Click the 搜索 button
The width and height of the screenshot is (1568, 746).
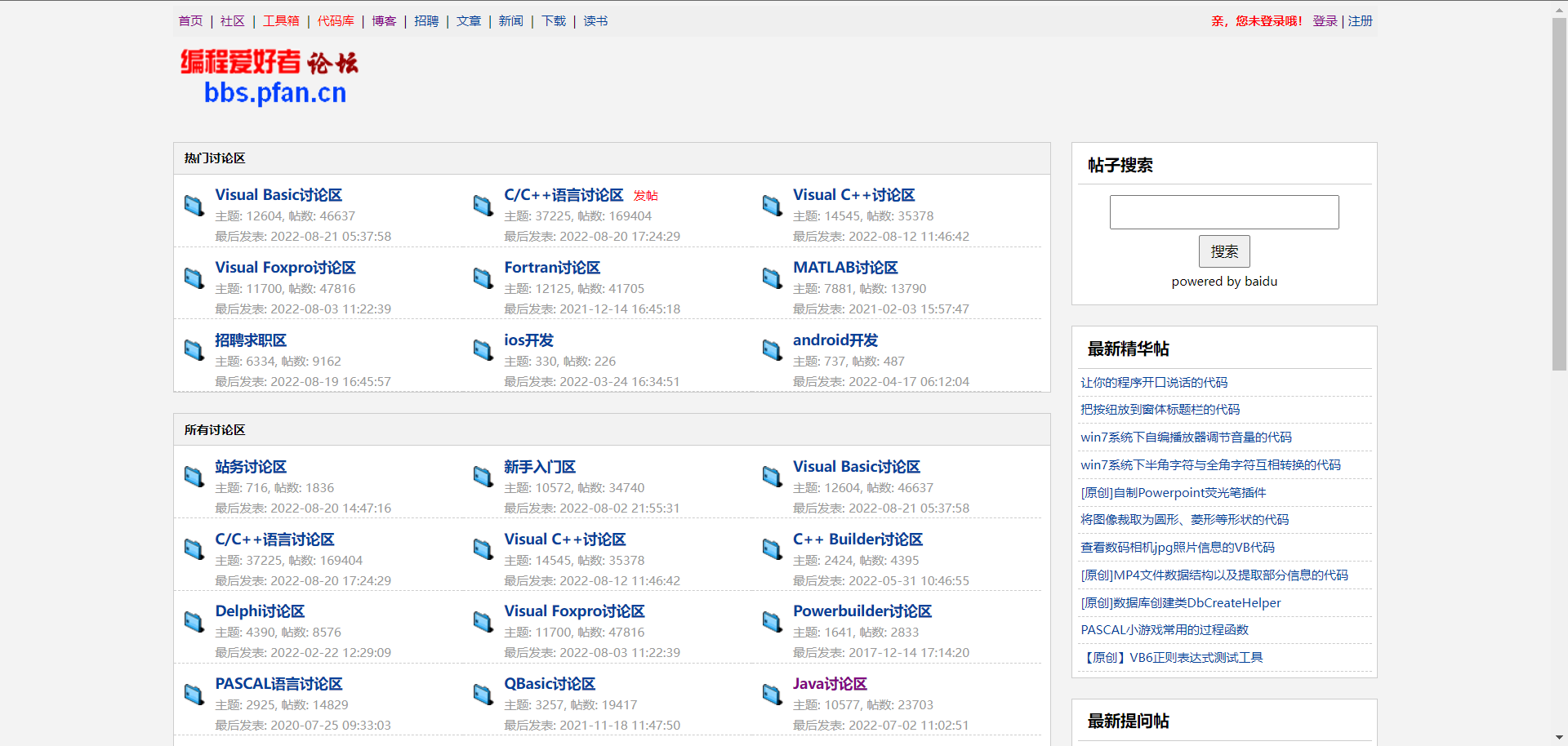(1224, 251)
